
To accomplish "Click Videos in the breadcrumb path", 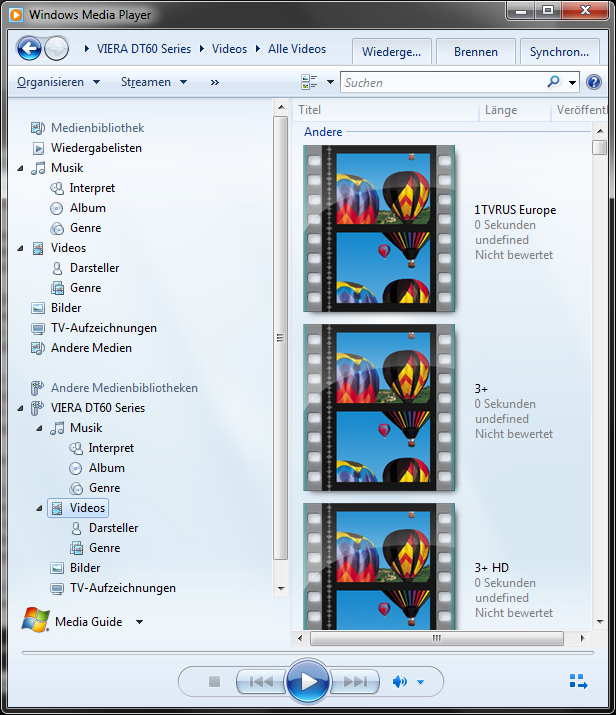I will click(x=229, y=49).
